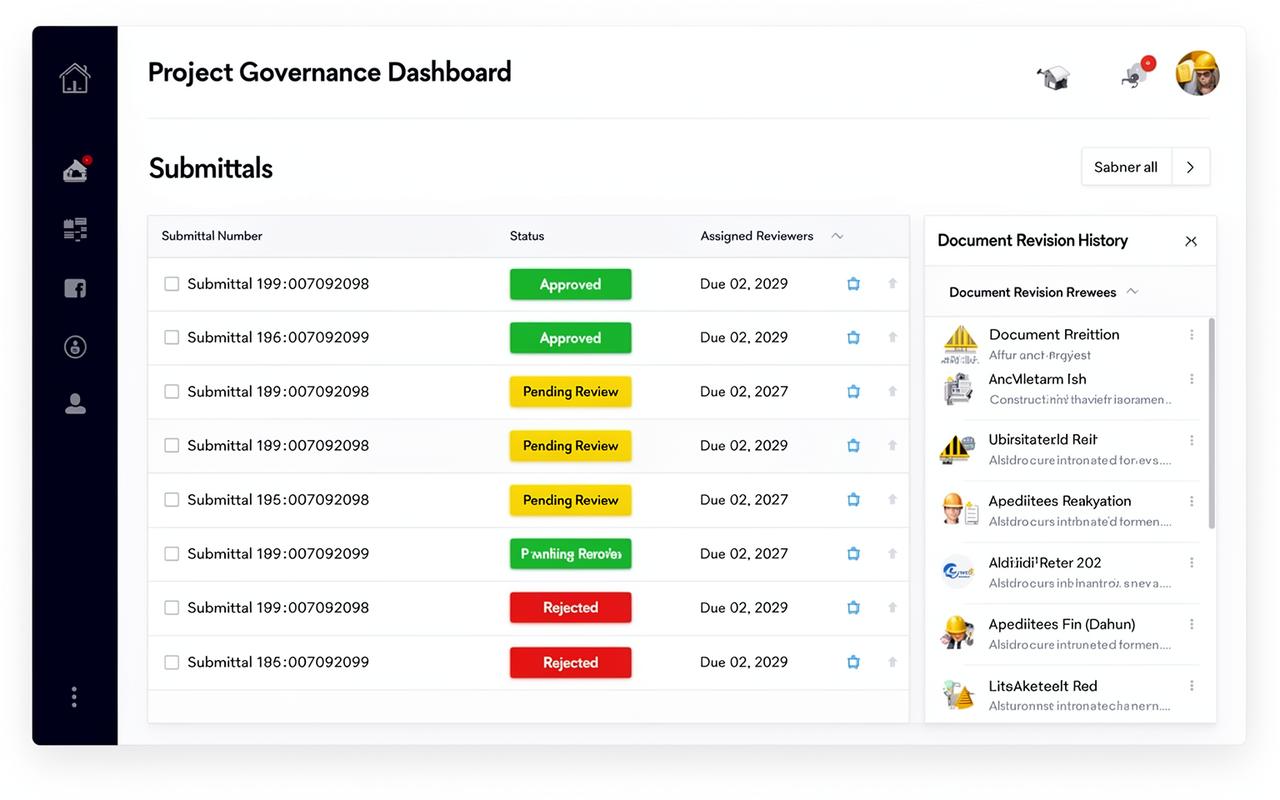Open kebab menu for Apediitees Reakyation entry
The width and height of the screenshot is (1280, 800).
[1192, 501]
